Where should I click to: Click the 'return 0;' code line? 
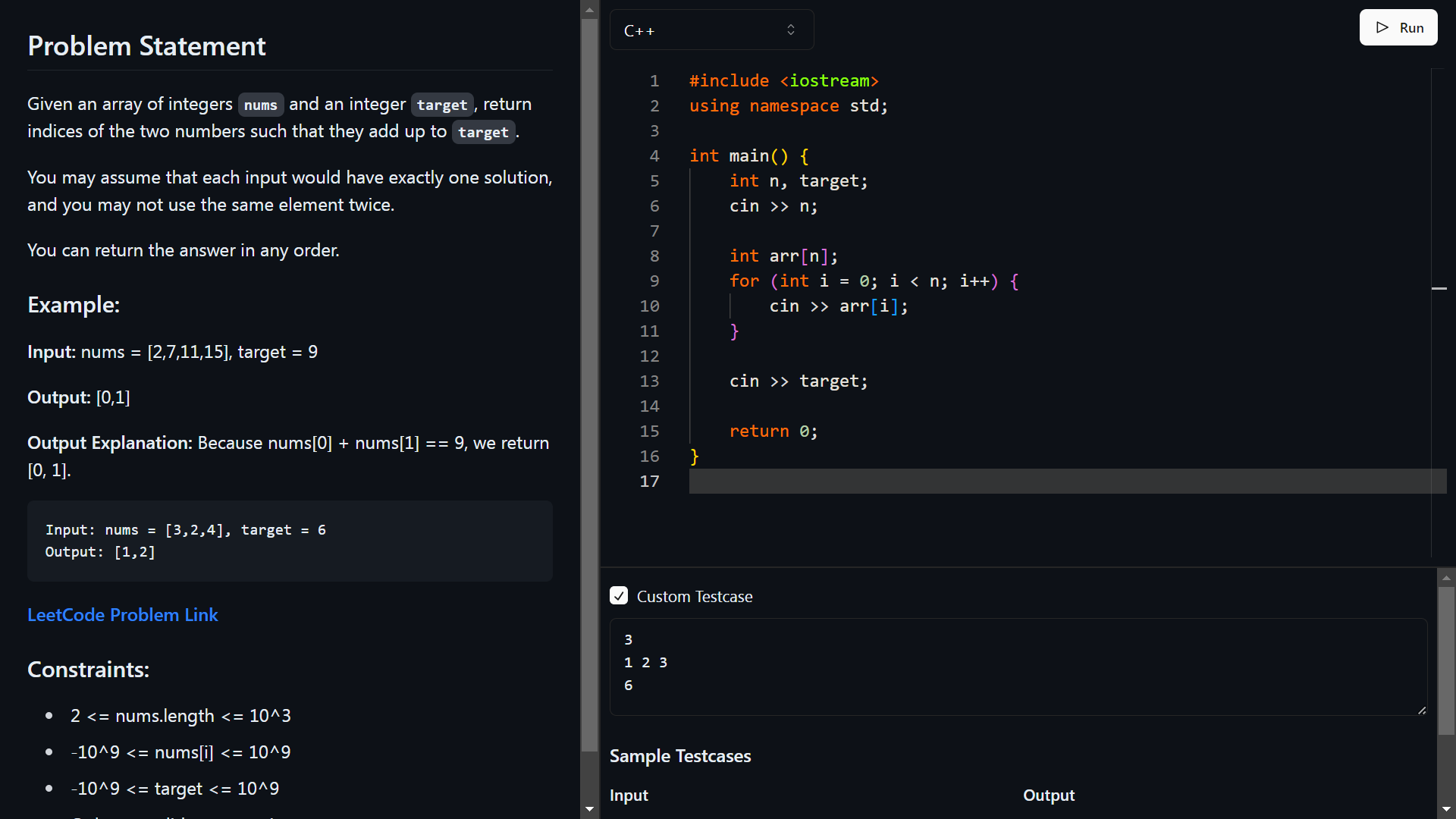pyautogui.click(x=773, y=431)
